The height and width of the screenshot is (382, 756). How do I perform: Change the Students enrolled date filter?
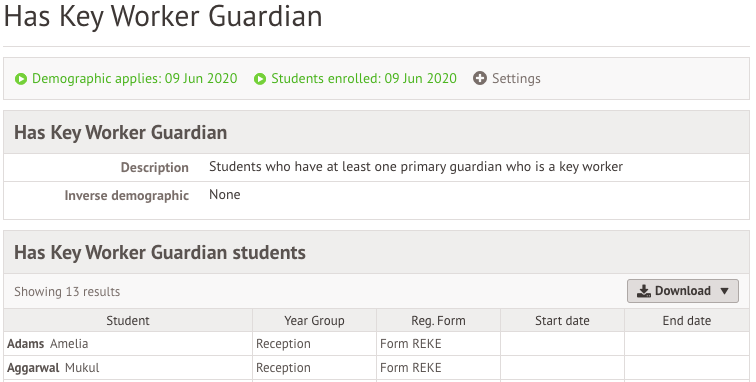point(355,79)
